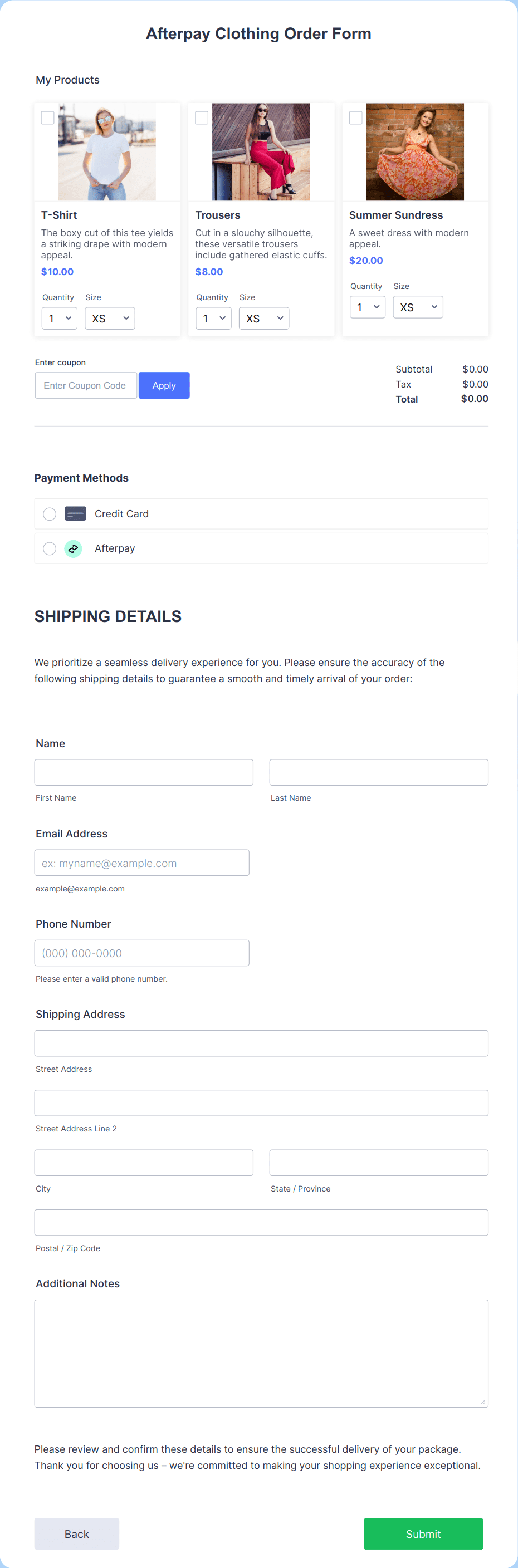Image resolution: width=518 pixels, height=1568 pixels.
Task: Open the T-Shirt size dropdown
Action: coord(110,318)
